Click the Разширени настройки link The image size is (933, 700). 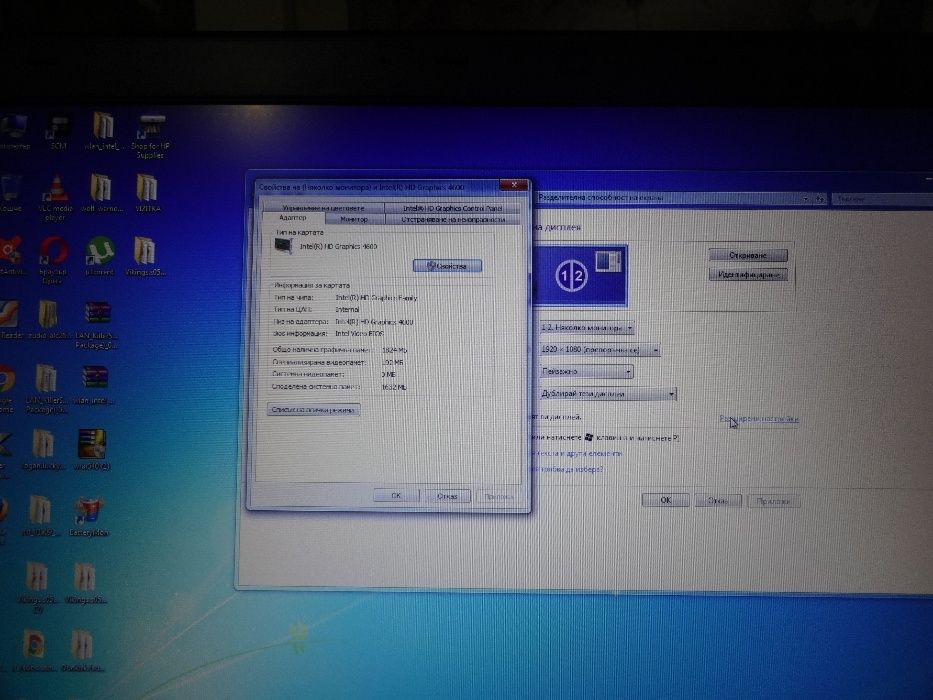pyautogui.click(x=759, y=419)
